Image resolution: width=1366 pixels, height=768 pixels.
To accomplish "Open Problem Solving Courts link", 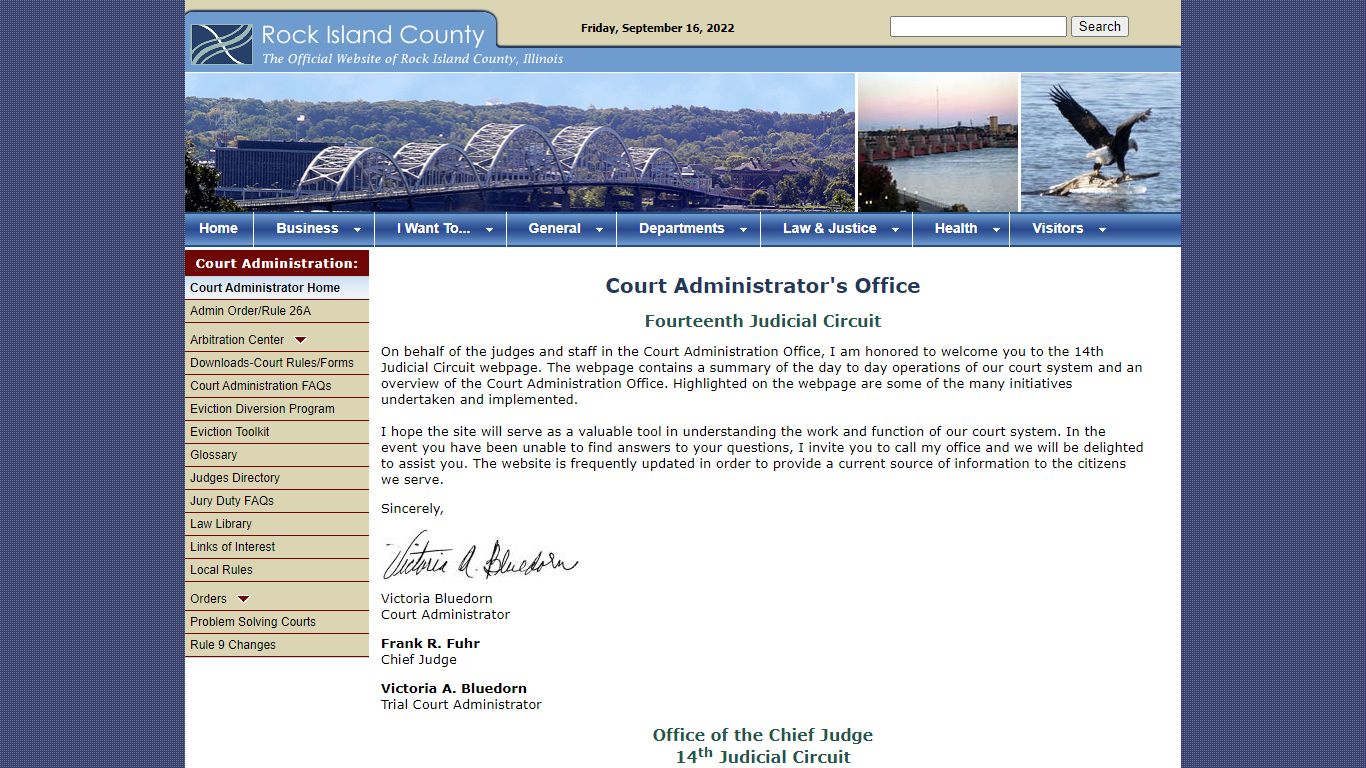I will 277,622.
